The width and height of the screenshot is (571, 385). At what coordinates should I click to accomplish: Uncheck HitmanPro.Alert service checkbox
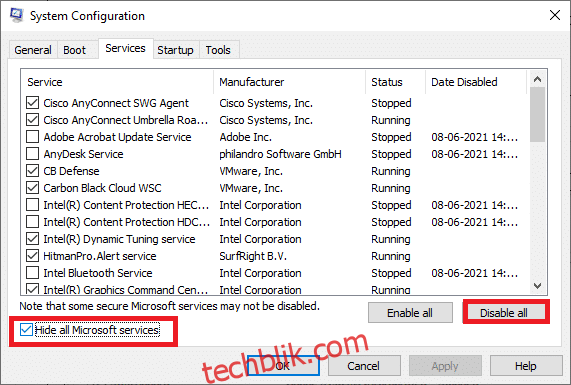click(x=32, y=256)
